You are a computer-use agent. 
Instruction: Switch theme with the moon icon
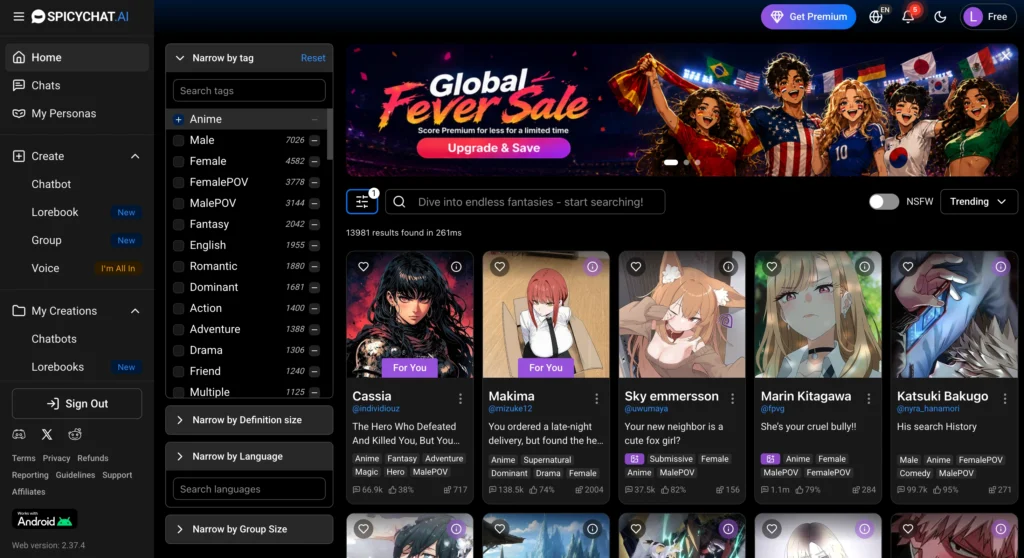point(940,17)
